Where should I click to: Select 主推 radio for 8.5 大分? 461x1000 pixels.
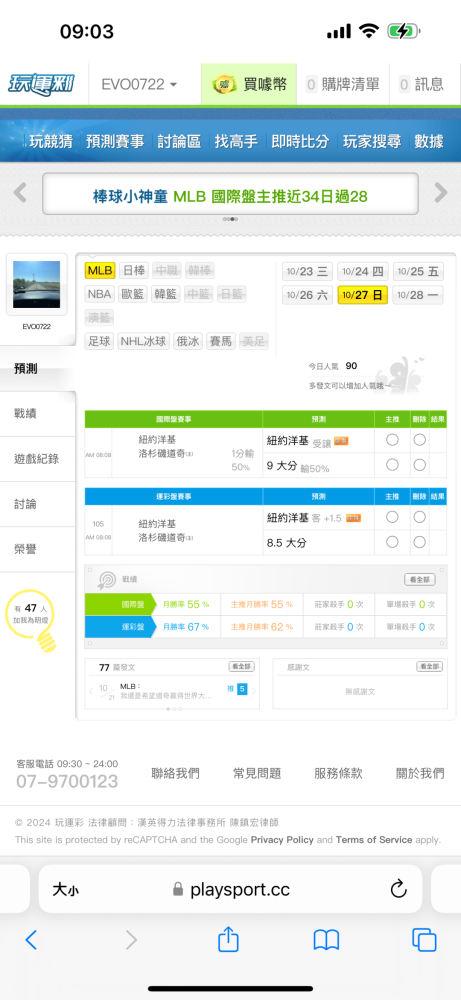392,542
